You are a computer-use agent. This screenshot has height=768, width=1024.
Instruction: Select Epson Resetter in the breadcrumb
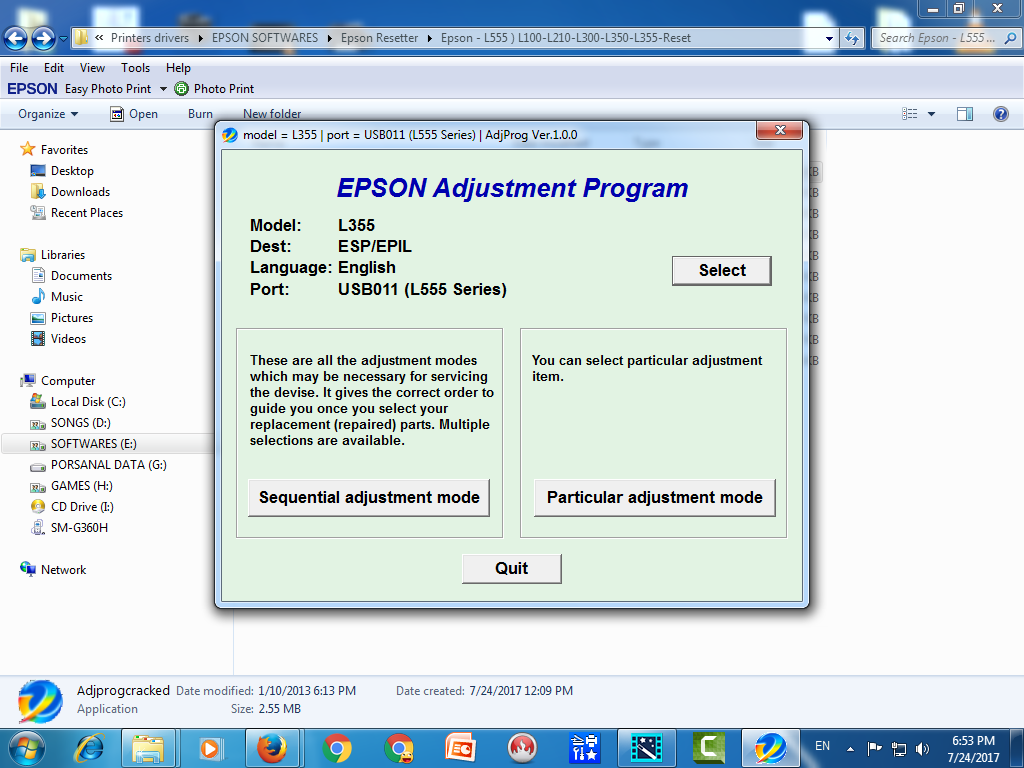(x=379, y=38)
